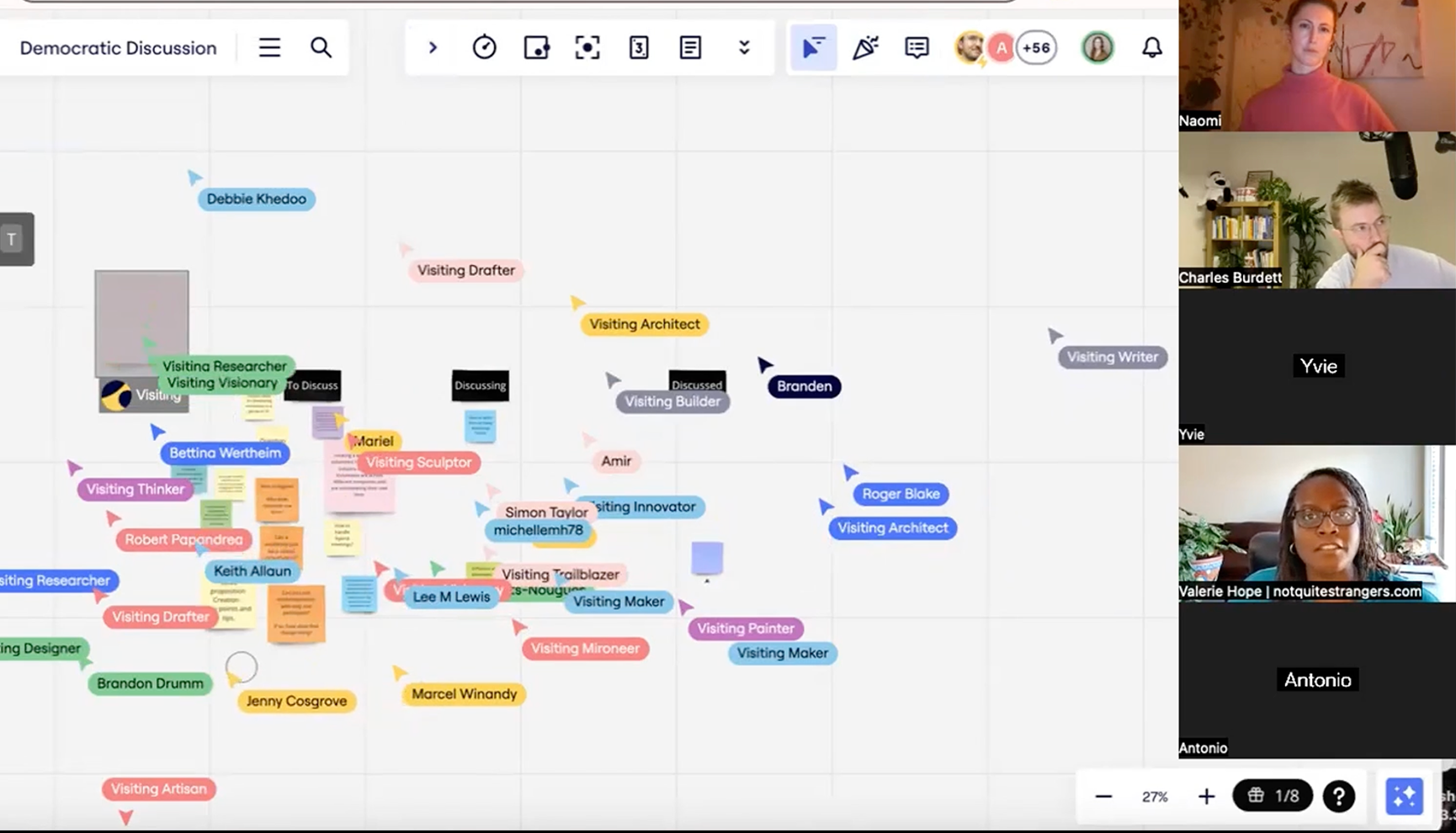Image resolution: width=1456 pixels, height=833 pixels.
Task: Click '+56' to view all collaborators
Action: click(x=1036, y=48)
